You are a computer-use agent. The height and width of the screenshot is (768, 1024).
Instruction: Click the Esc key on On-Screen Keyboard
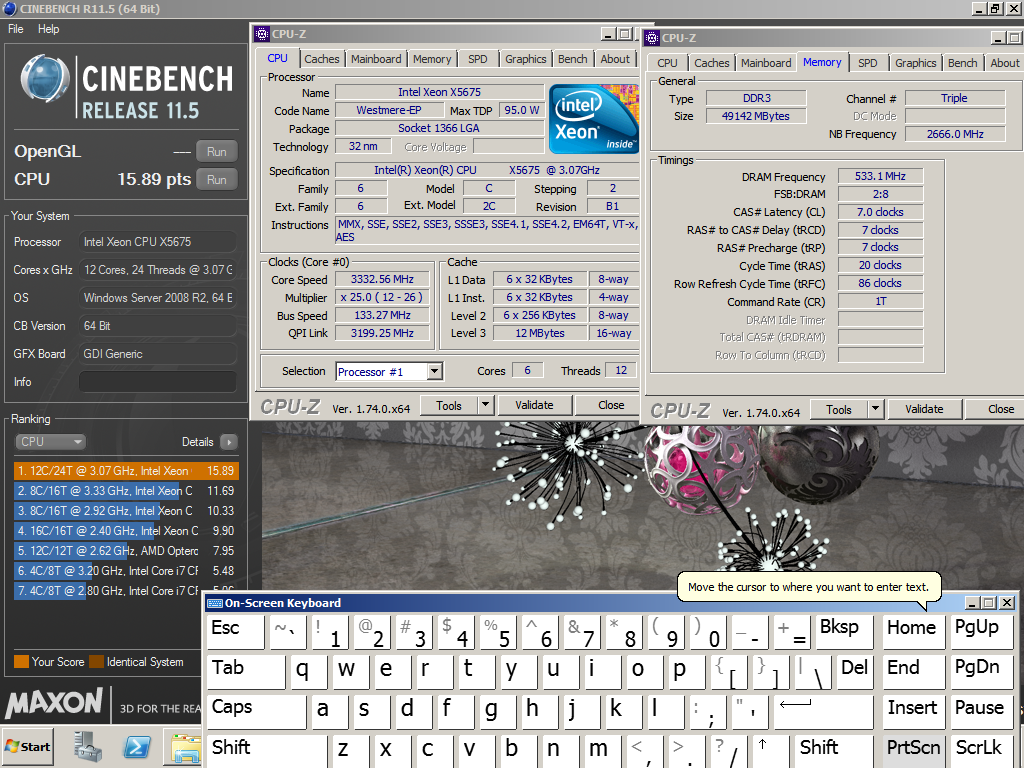point(235,632)
